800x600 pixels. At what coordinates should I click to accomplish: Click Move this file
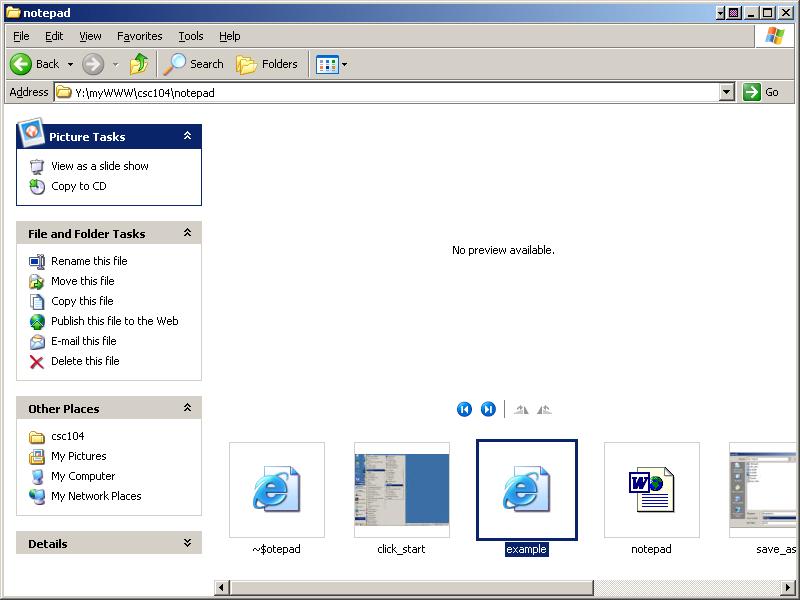tap(83, 281)
